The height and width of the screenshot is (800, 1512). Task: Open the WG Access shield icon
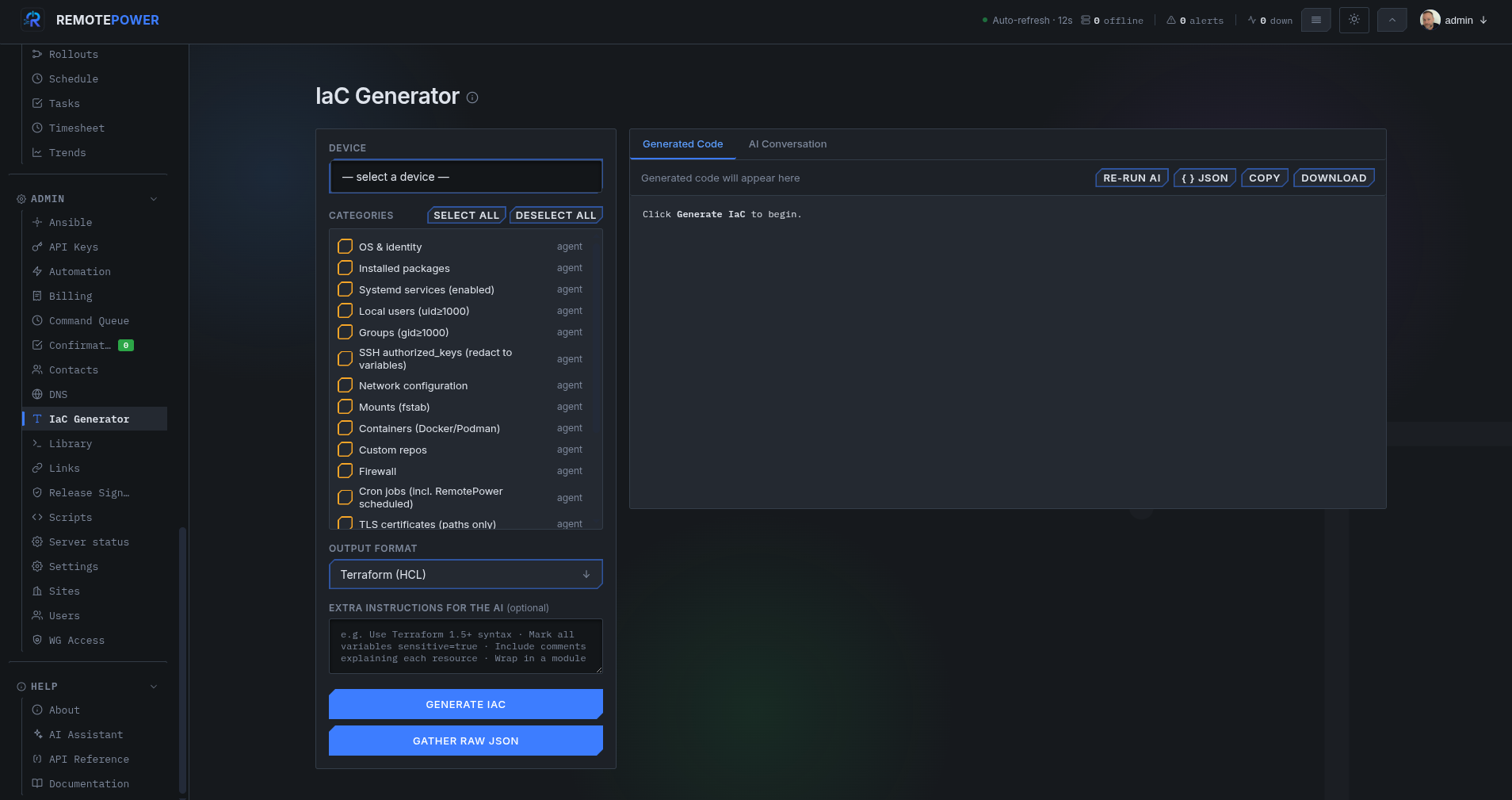(37, 640)
